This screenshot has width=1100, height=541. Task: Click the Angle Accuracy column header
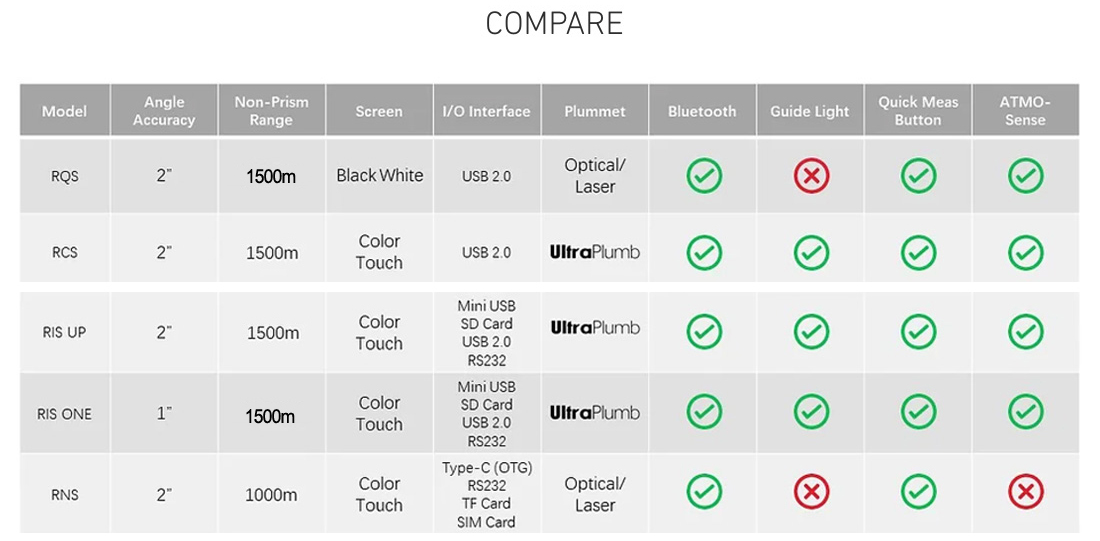click(164, 111)
